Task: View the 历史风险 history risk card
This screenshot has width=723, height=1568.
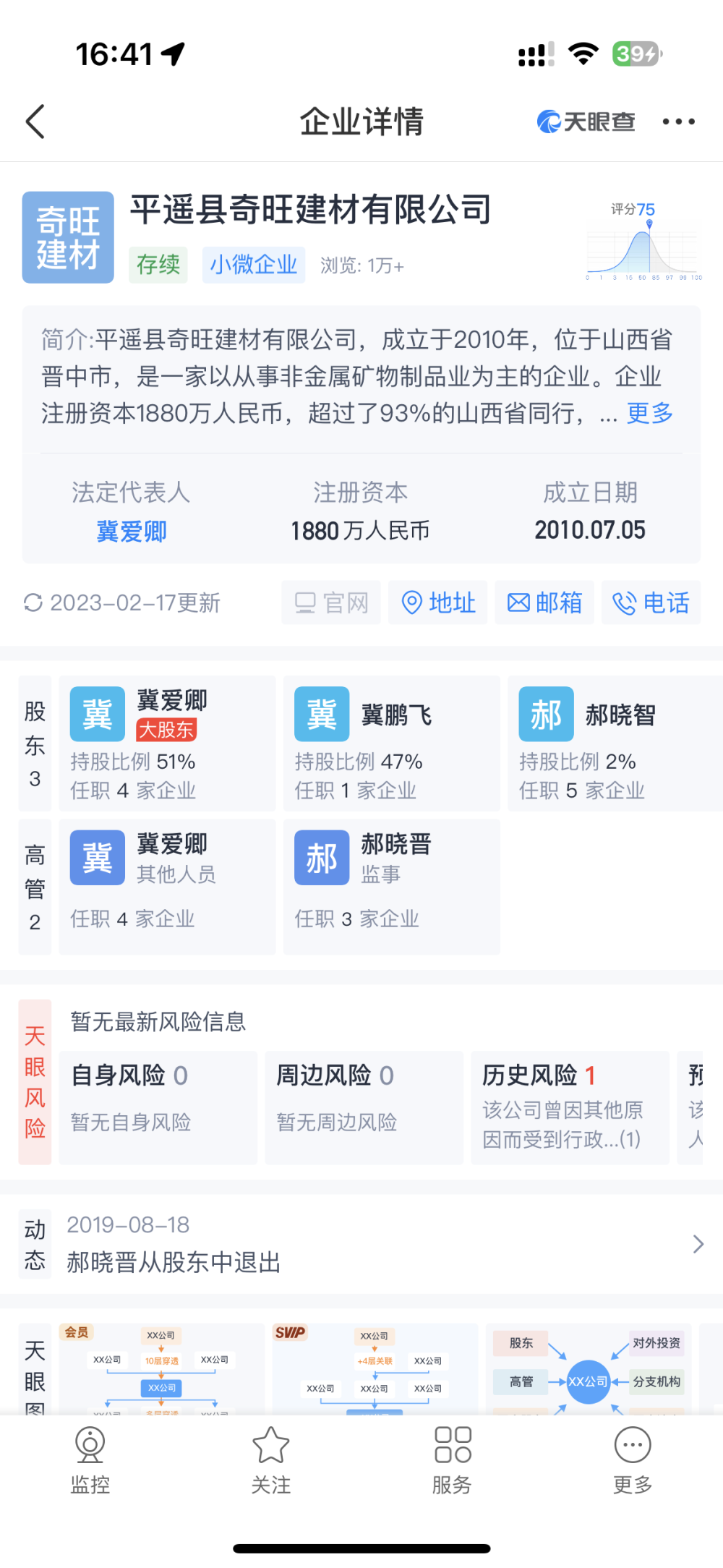Action: click(570, 1107)
